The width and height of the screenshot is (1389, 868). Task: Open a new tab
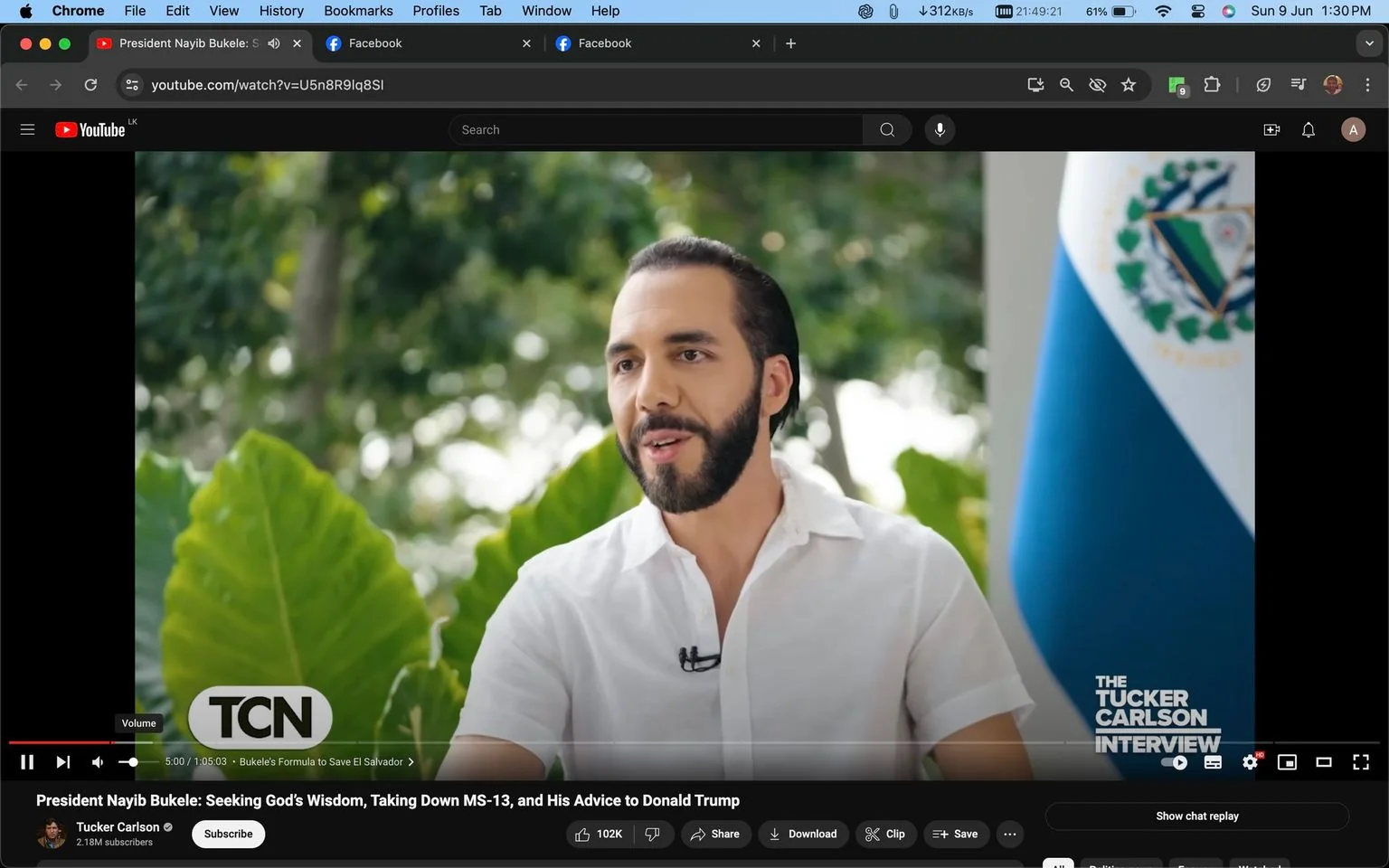point(790,42)
